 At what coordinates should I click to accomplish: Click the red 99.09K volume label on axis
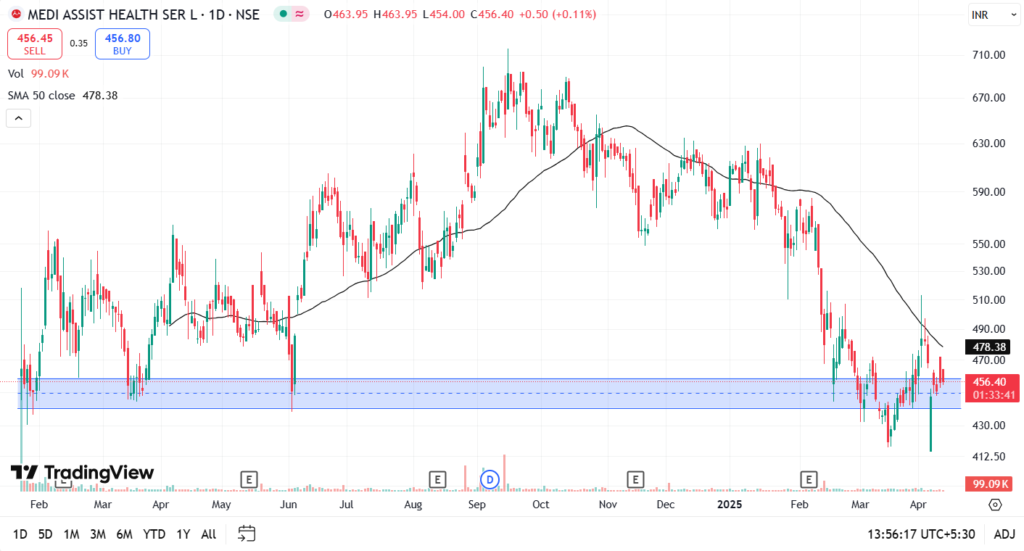(x=989, y=484)
